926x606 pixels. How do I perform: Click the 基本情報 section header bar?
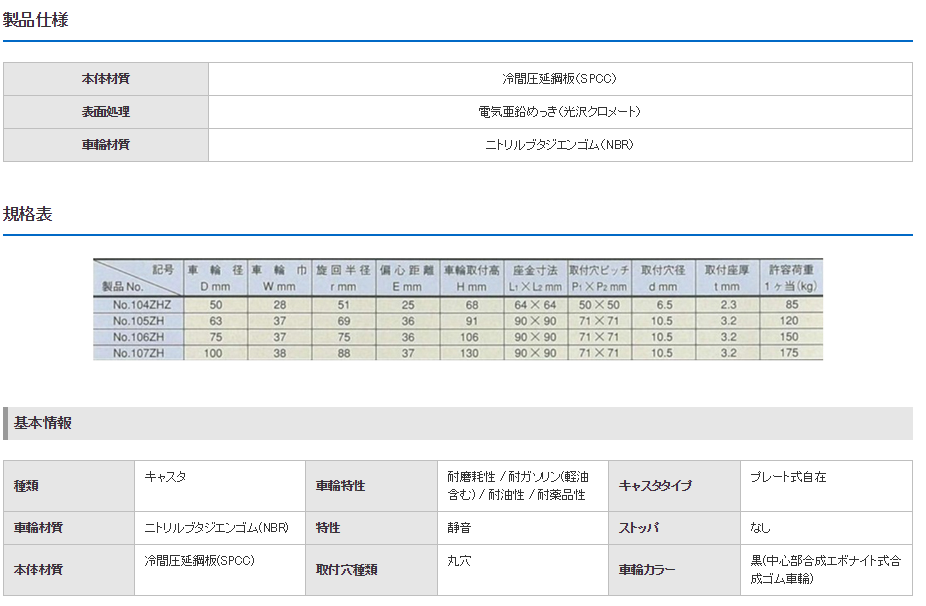pyautogui.click(x=458, y=423)
